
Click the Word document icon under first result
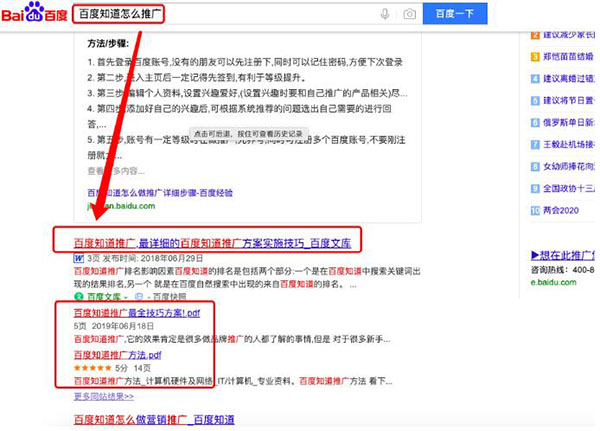click(79, 257)
